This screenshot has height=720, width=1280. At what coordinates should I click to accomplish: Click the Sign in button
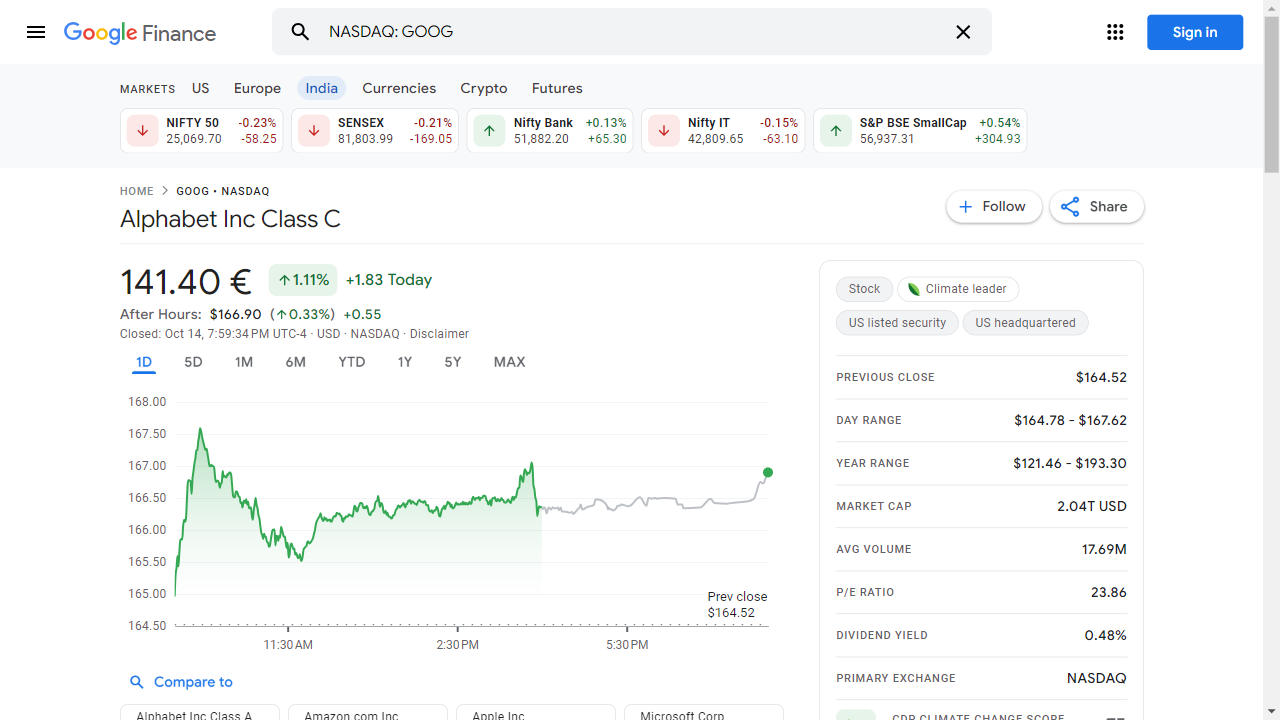pos(1194,31)
